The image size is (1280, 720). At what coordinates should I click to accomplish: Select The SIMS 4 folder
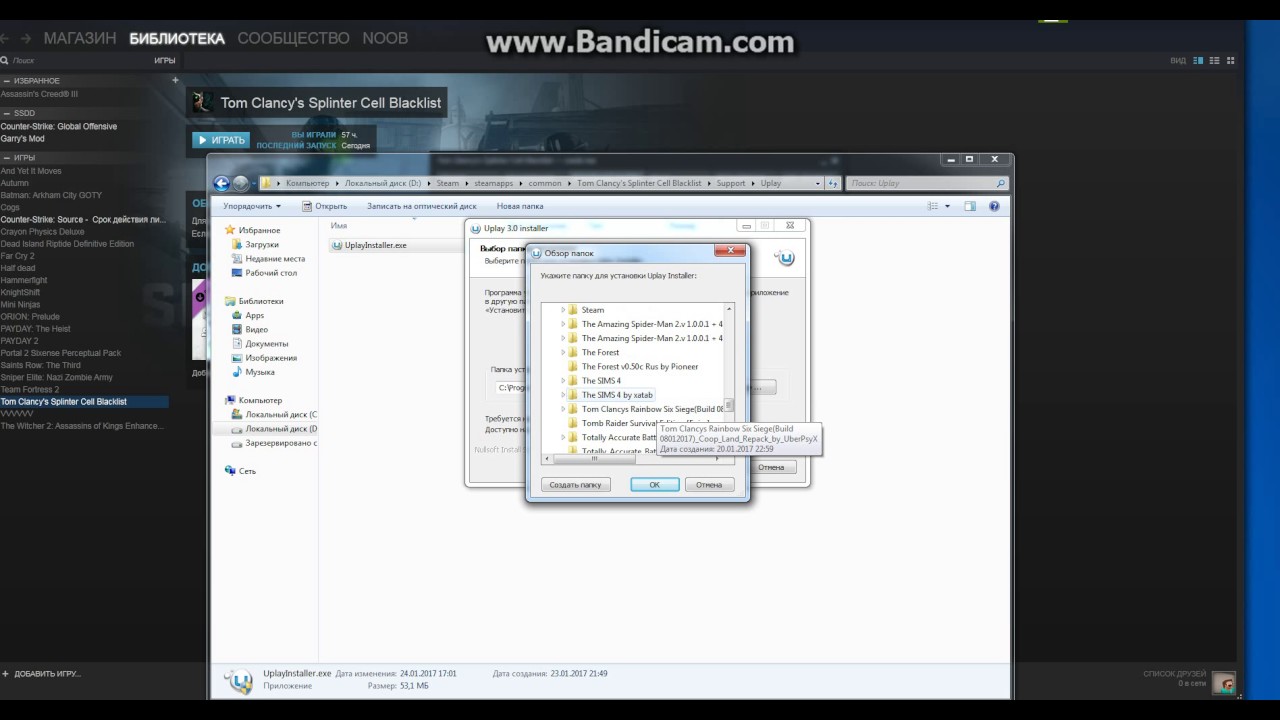pyautogui.click(x=601, y=381)
